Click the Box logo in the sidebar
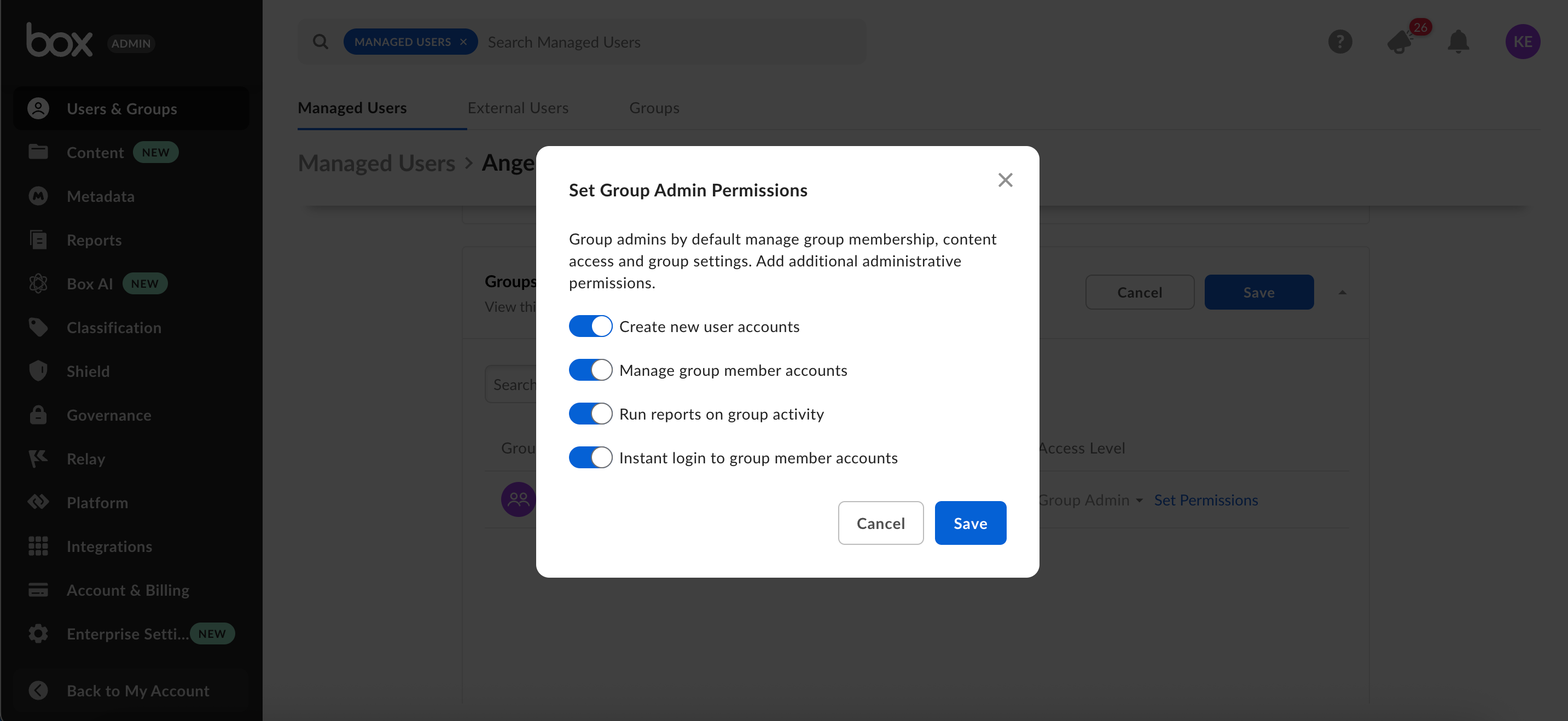This screenshot has width=1568, height=721. (59, 40)
